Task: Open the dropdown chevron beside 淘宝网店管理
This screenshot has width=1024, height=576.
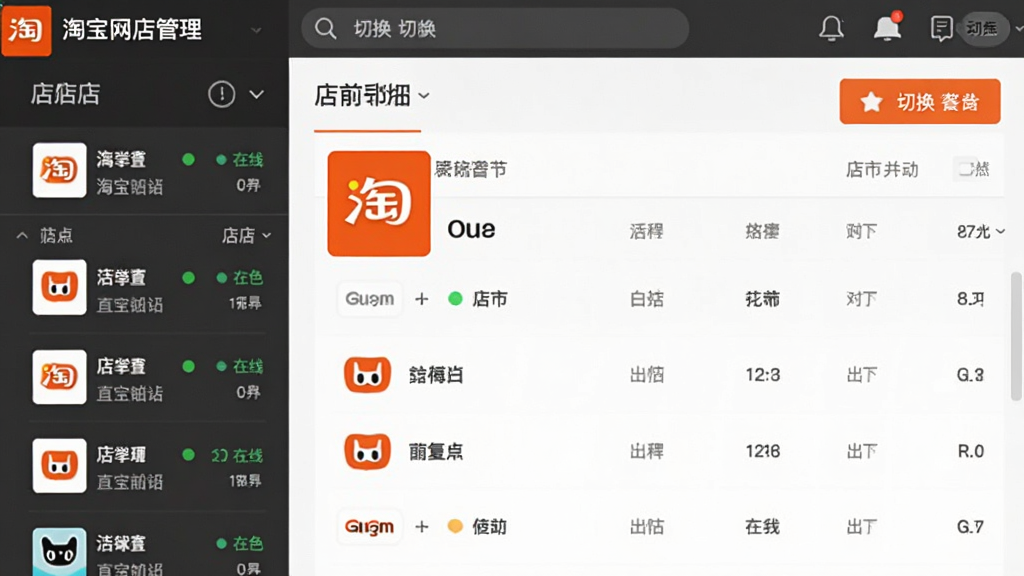Action: (257, 30)
